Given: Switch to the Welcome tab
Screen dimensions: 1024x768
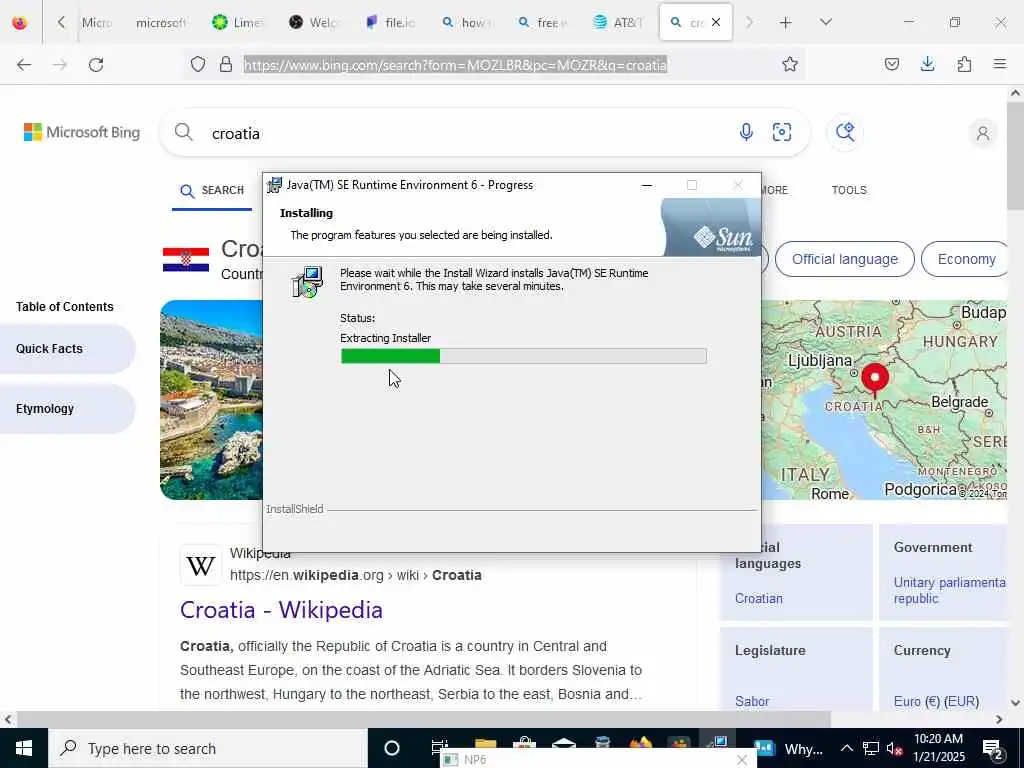Looking at the screenshot, I should coord(313,22).
